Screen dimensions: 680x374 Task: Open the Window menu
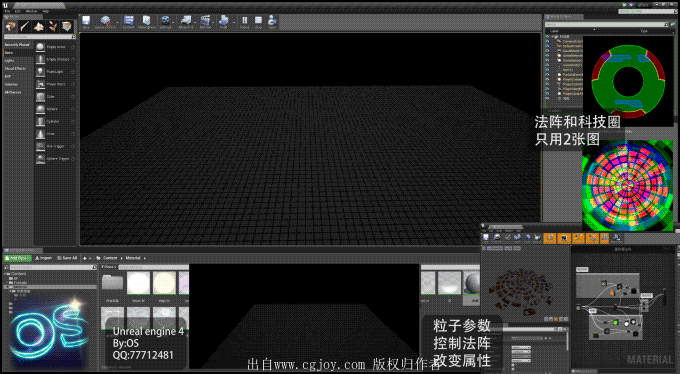click(x=31, y=11)
